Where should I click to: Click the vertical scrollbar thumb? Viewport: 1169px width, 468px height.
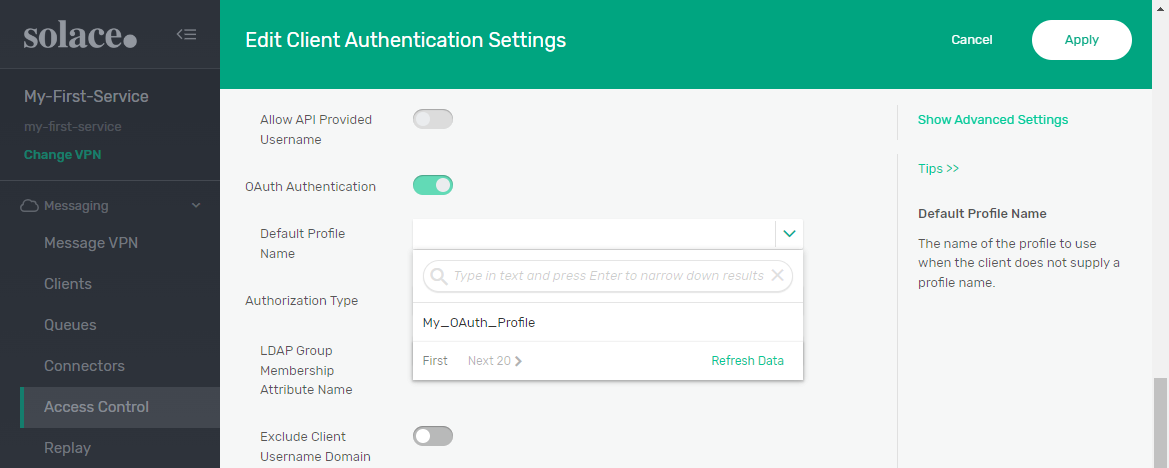tap(1160, 420)
